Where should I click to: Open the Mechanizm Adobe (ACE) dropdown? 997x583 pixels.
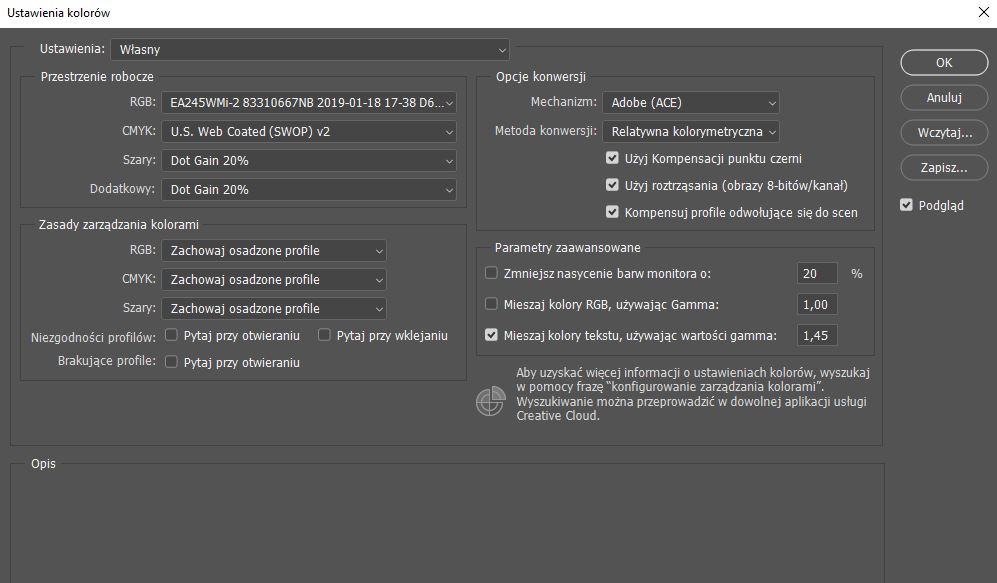(x=690, y=102)
